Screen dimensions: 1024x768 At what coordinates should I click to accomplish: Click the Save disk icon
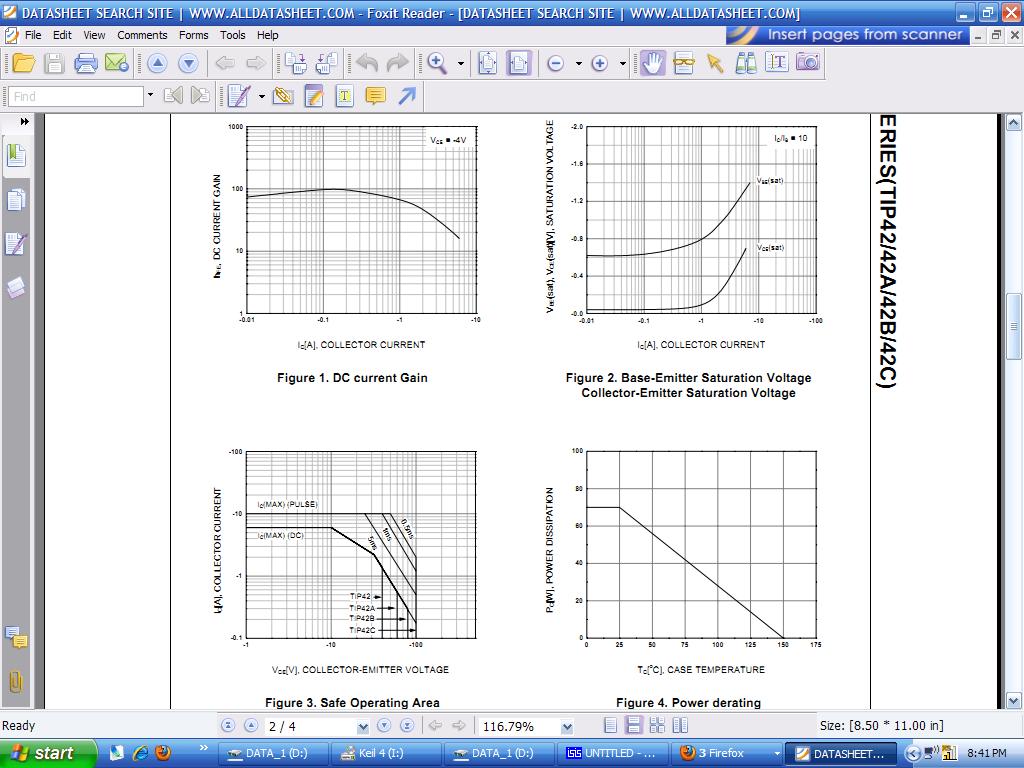tap(54, 63)
